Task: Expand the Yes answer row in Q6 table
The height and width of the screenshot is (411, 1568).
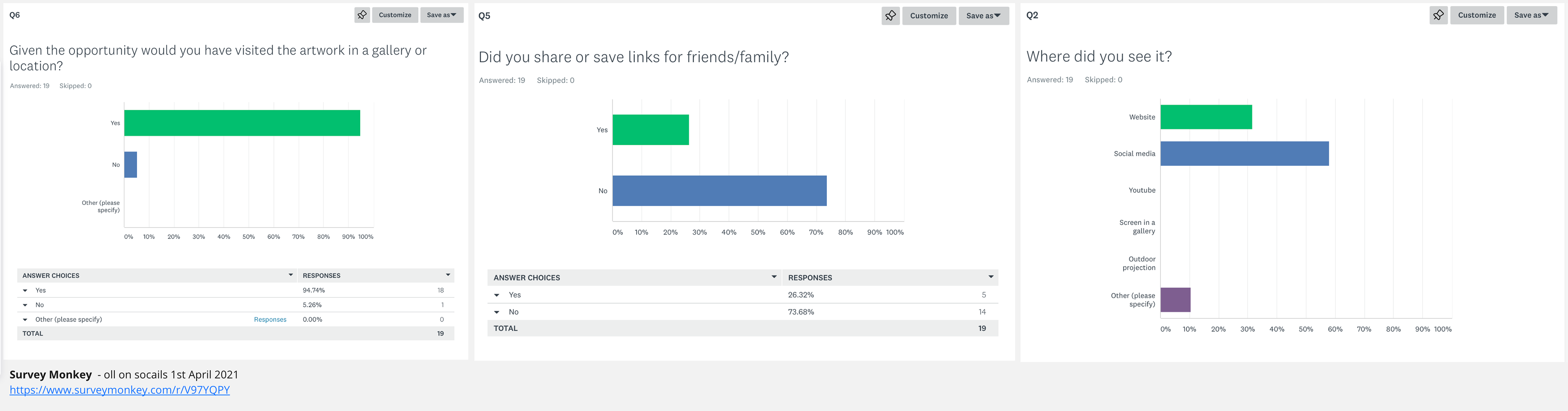Action: (x=25, y=291)
